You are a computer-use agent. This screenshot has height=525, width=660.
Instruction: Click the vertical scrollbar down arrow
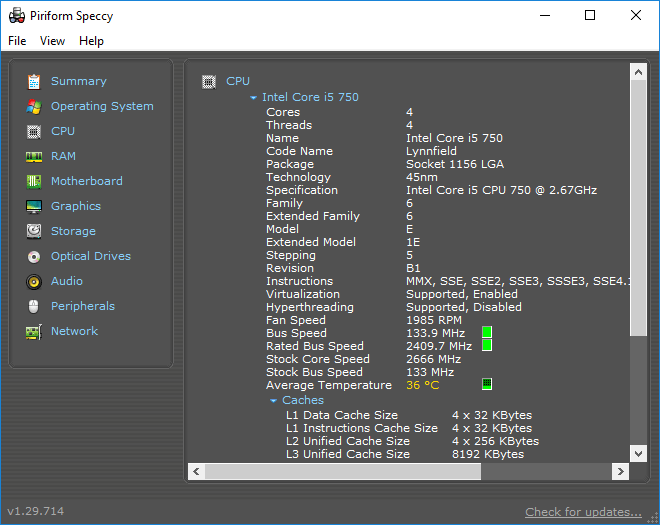point(638,453)
